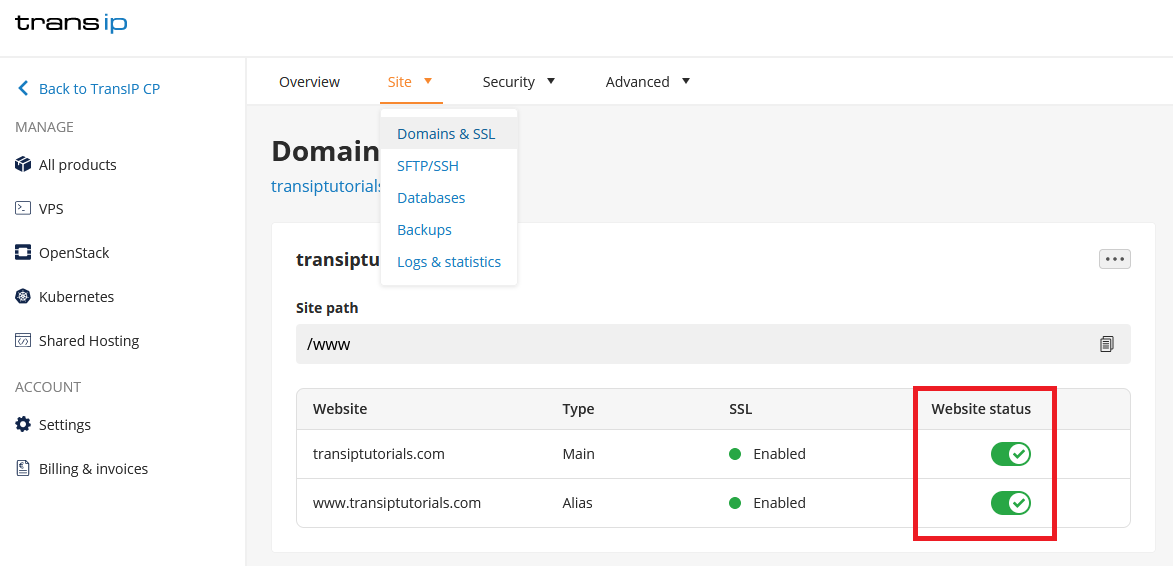Click the Website column header

tap(340, 409)
